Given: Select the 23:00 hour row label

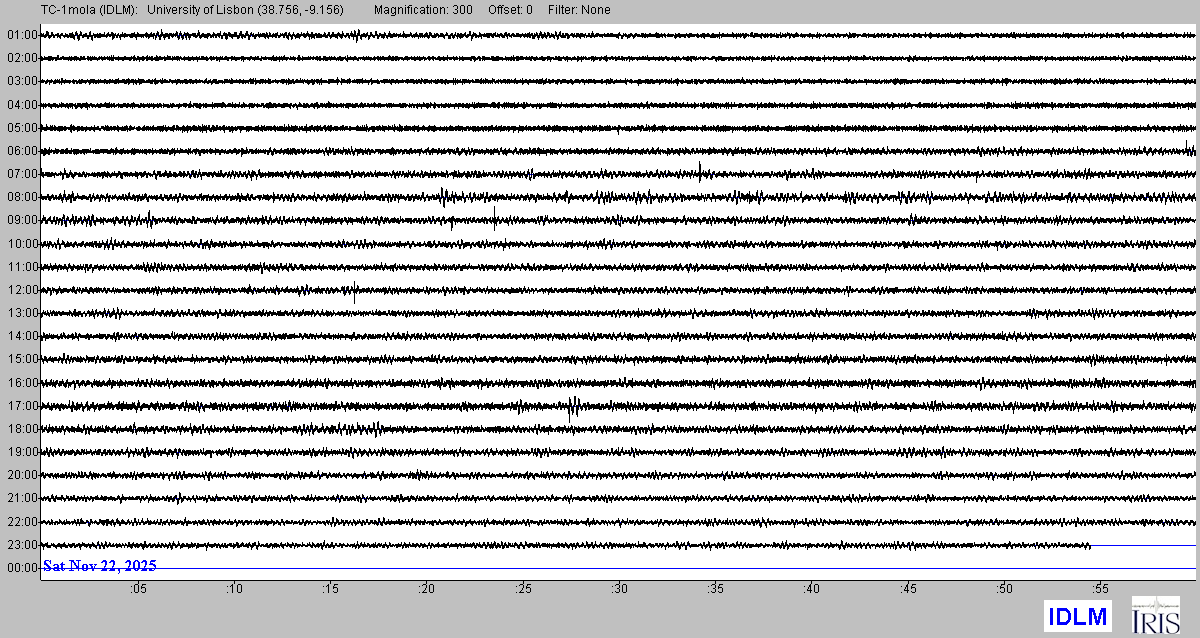Looking at the screenshot, I should 22,545.
